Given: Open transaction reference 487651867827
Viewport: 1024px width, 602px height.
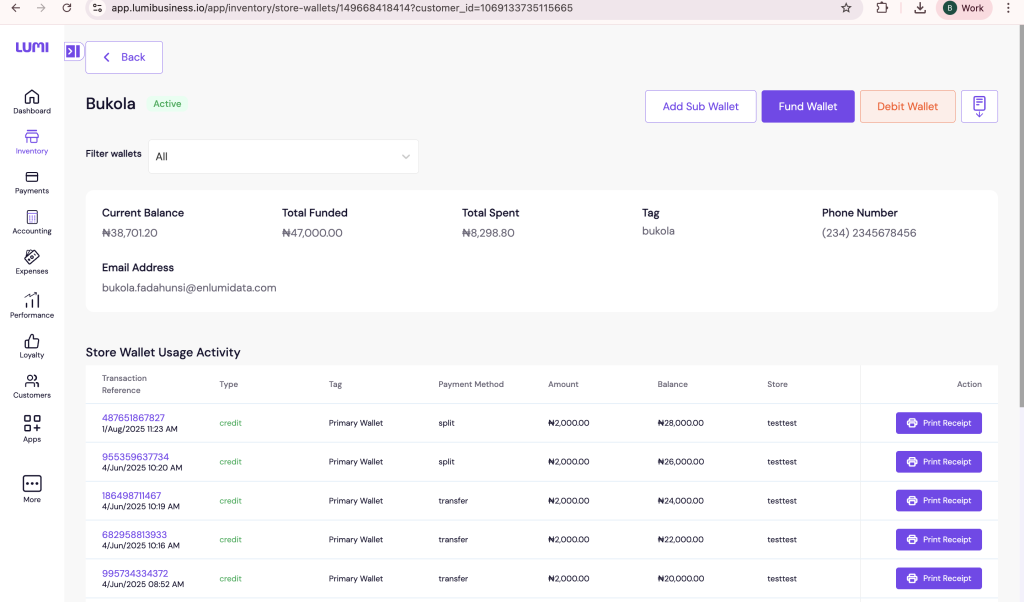Looking at the screenshot, I should 133,418.
